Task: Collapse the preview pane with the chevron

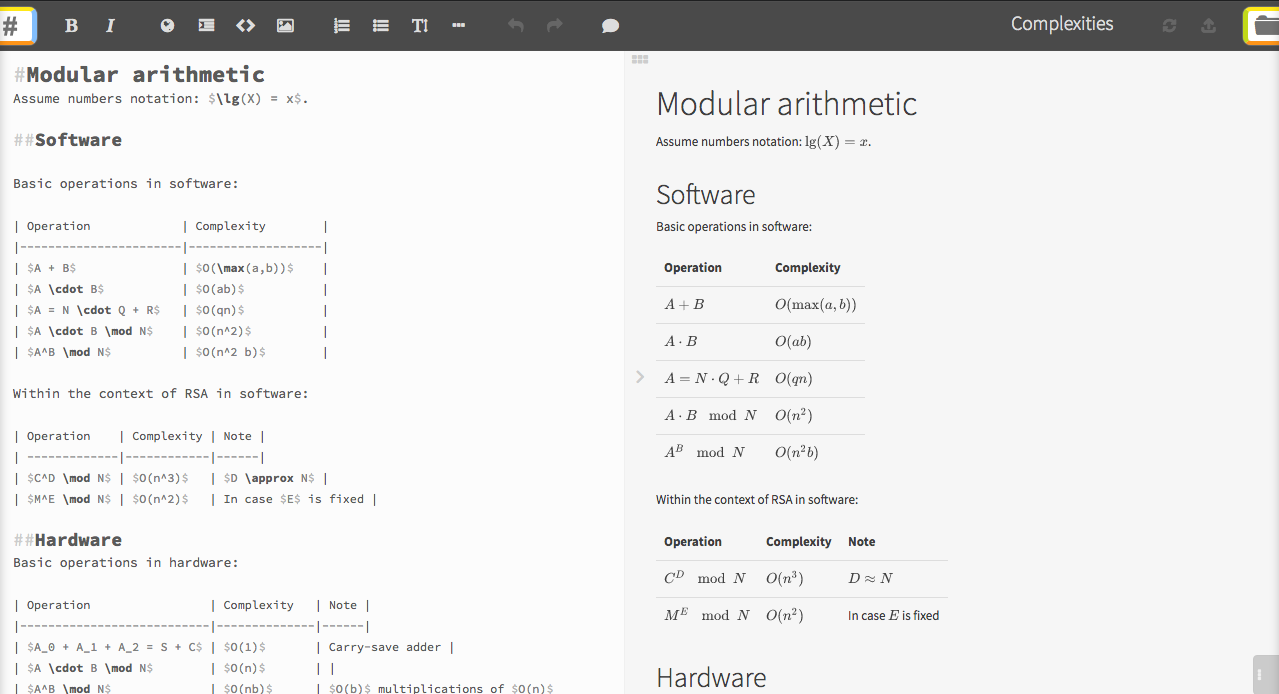Action: pos(639,377)
